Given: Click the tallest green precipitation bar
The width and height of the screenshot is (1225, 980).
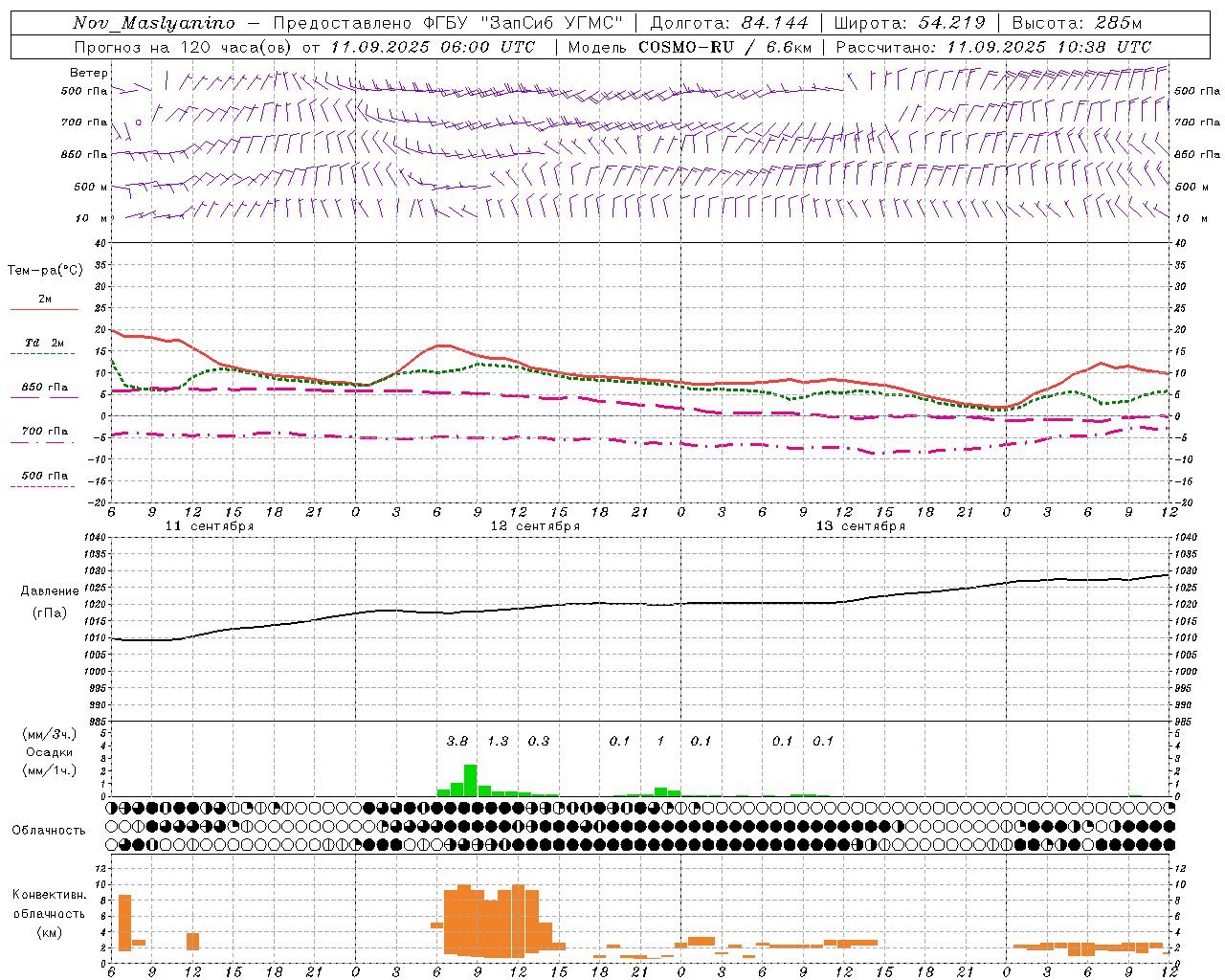Looking at the screenshot, I should [470, 780].
